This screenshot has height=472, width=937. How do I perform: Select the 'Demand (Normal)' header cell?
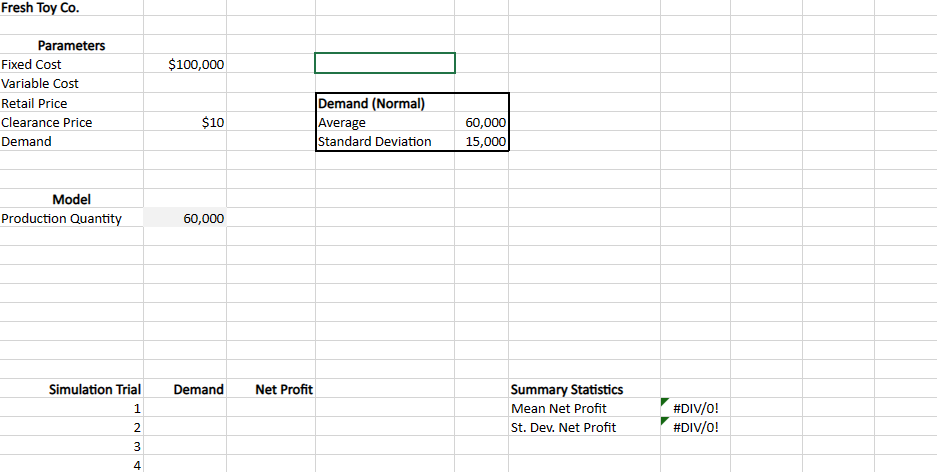click(x=385, y=103)
